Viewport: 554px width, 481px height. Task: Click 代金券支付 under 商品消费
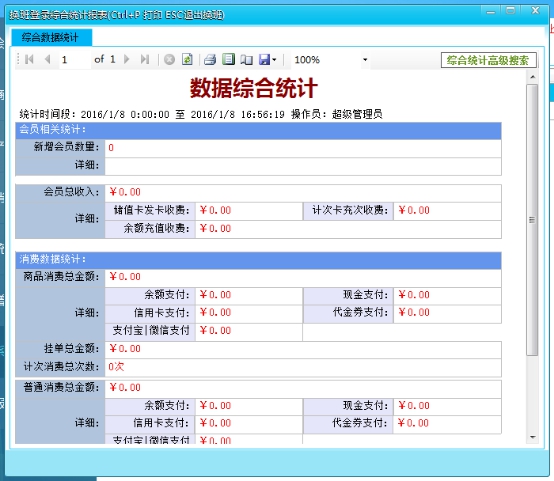pyautogui.click(x=360, y=312)
